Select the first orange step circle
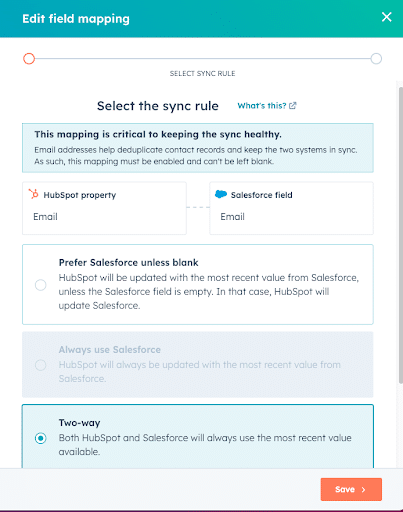The image size is (403, 512). [29, 59]
